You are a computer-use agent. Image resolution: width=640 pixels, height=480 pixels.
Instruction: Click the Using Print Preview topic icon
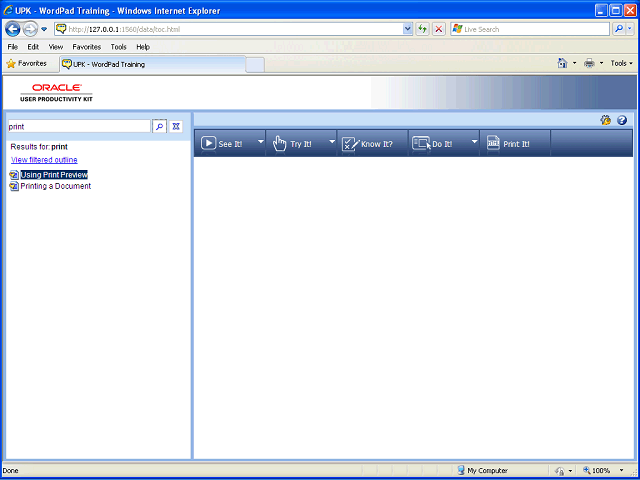pos(14,175)
